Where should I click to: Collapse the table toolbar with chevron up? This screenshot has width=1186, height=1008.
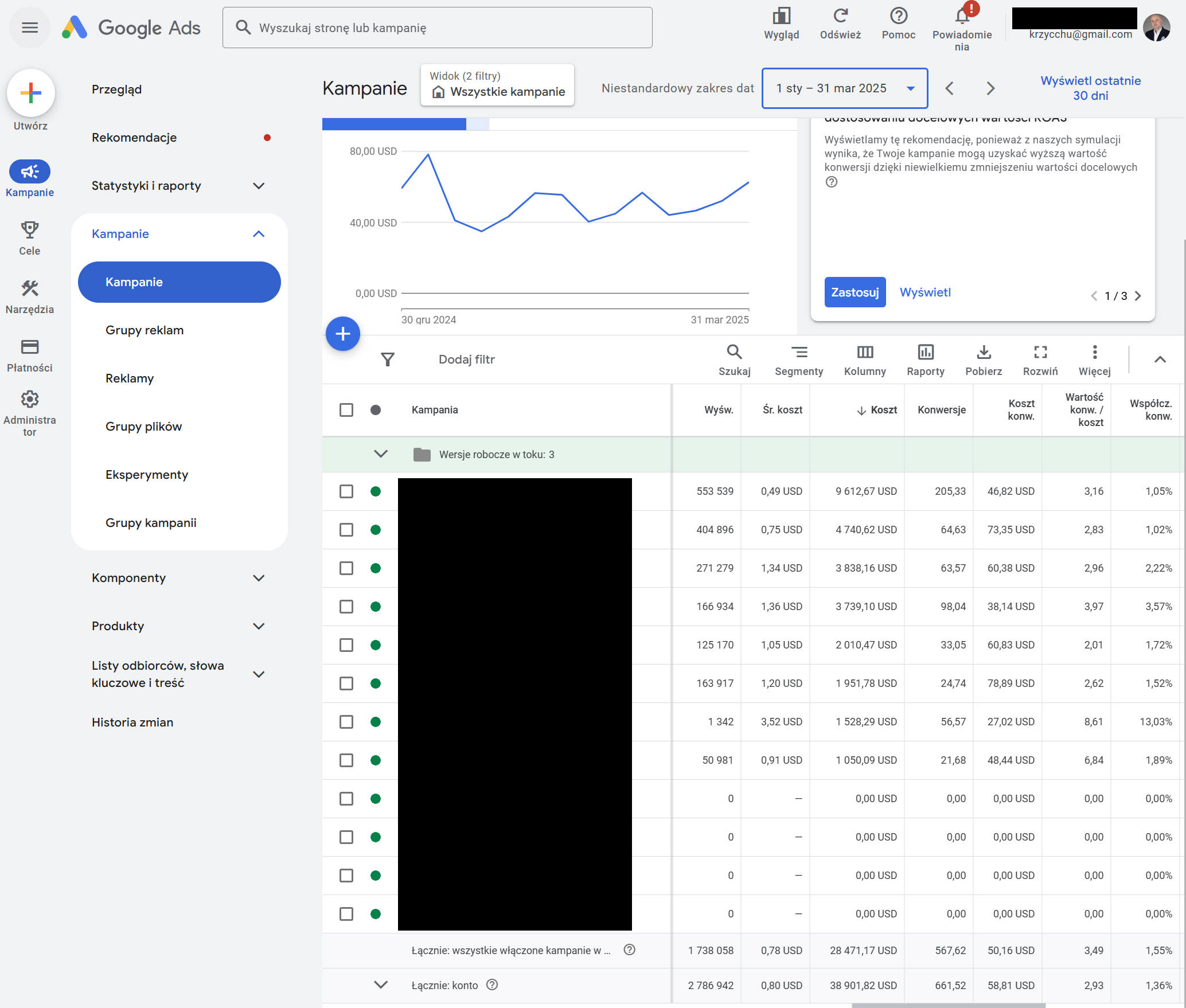tap(1160, 360)
